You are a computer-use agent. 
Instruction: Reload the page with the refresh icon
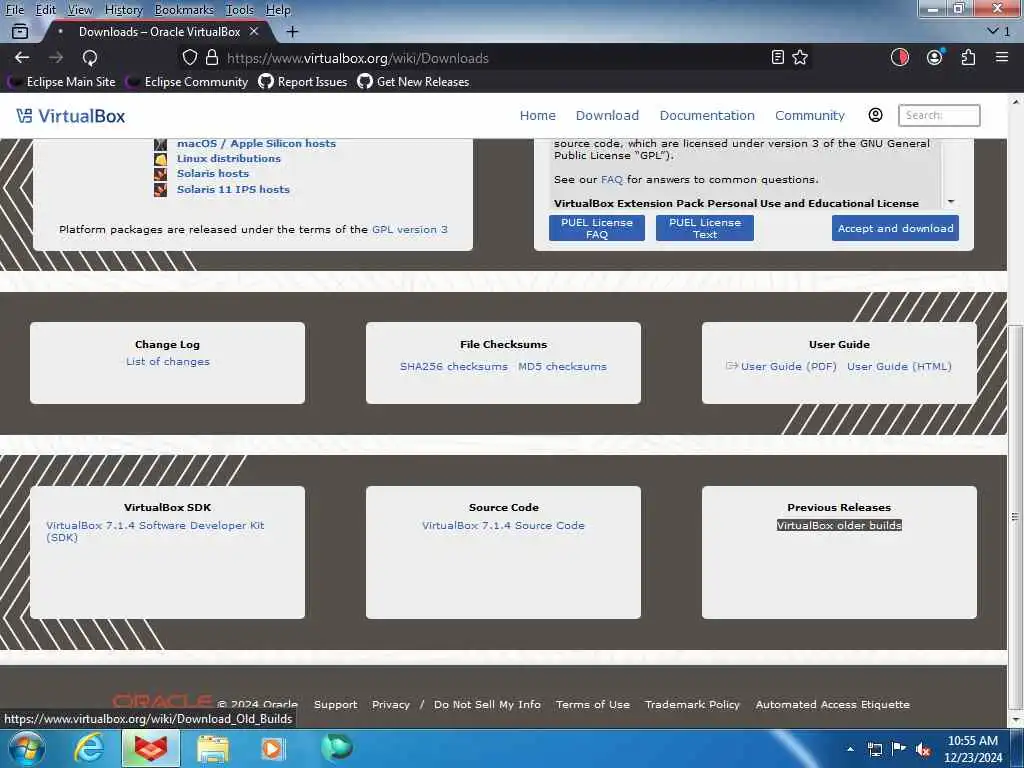point(90,57)
